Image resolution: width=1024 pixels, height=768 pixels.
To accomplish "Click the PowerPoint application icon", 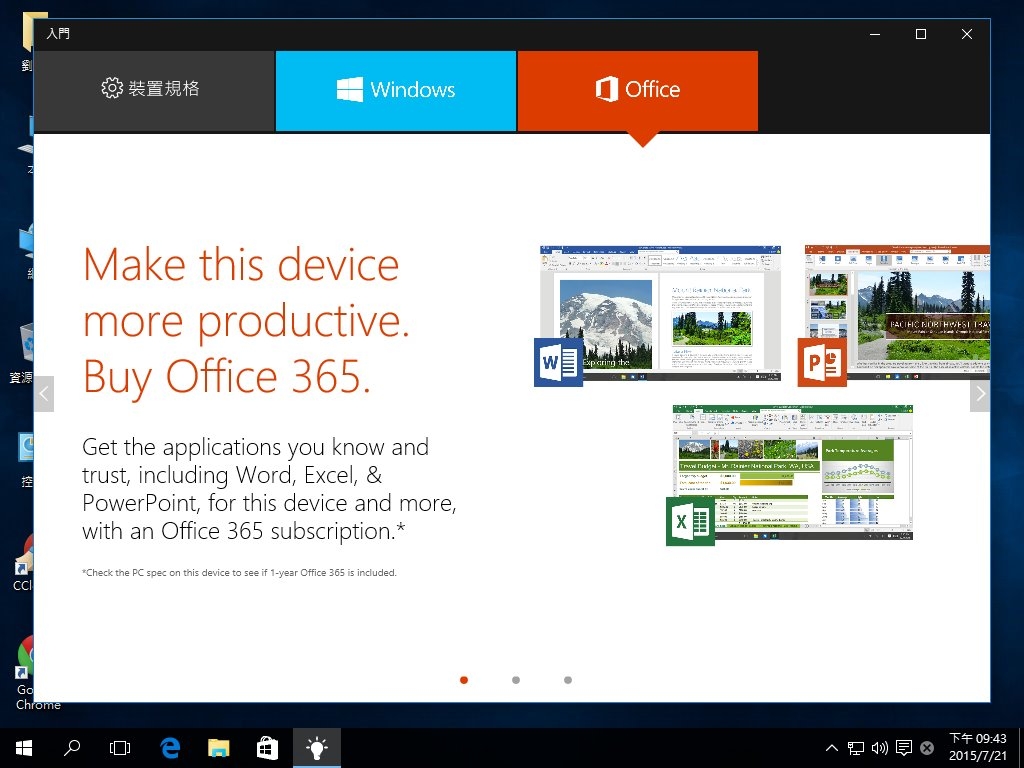I will coord(822,362).
